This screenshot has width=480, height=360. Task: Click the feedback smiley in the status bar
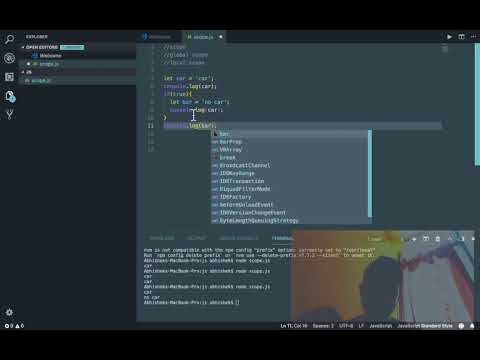click(x=461, y=326)
